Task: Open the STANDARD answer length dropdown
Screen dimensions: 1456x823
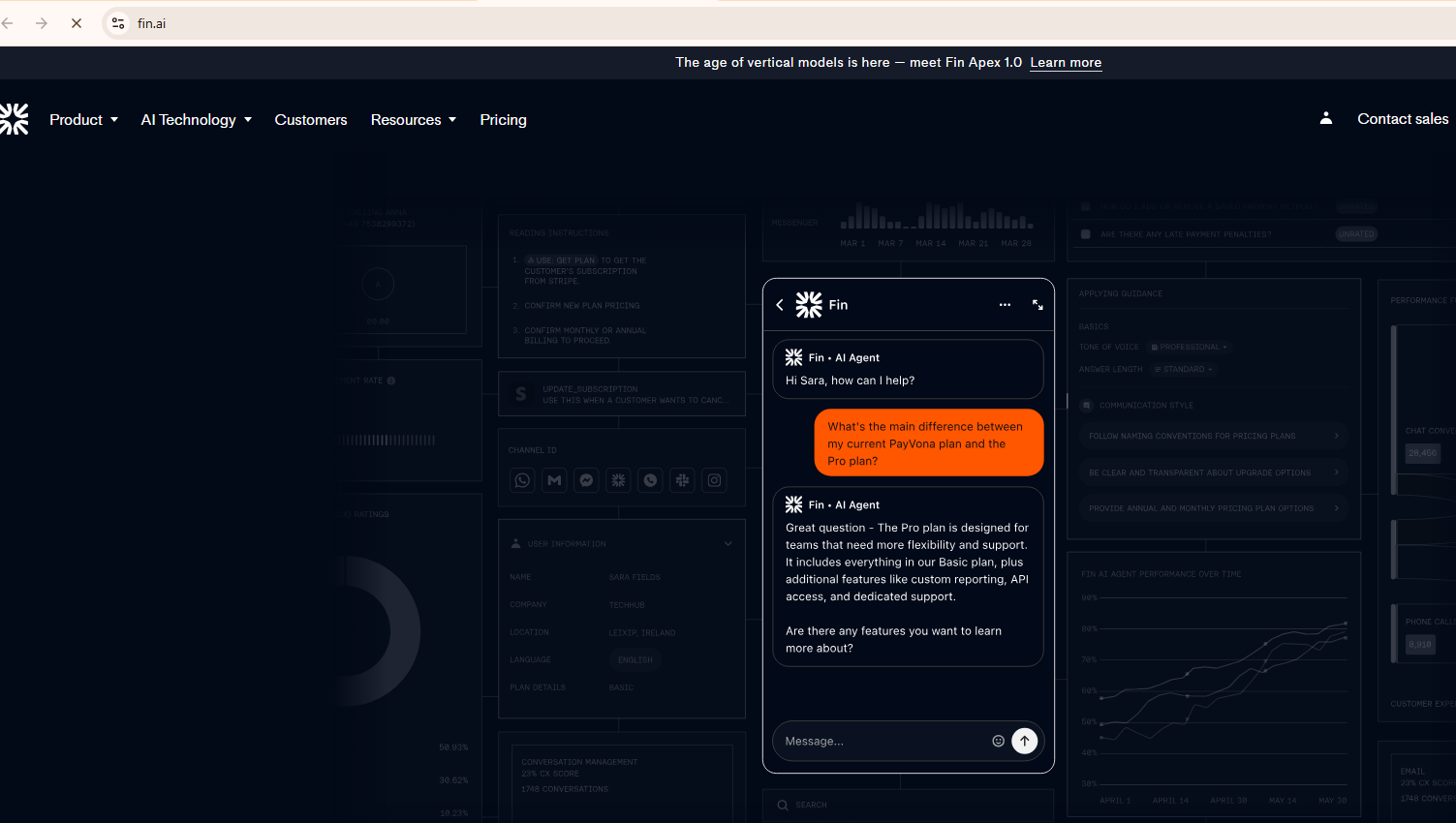Action: [x=1183, y=368]
